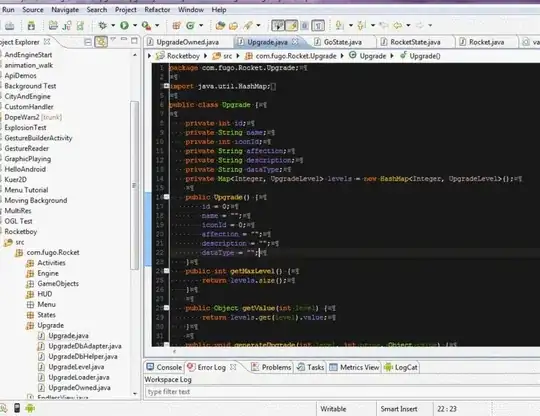Open the Refactor menu
The height and width of the screenshot is (416, 540).
click(x=157, y=10)
